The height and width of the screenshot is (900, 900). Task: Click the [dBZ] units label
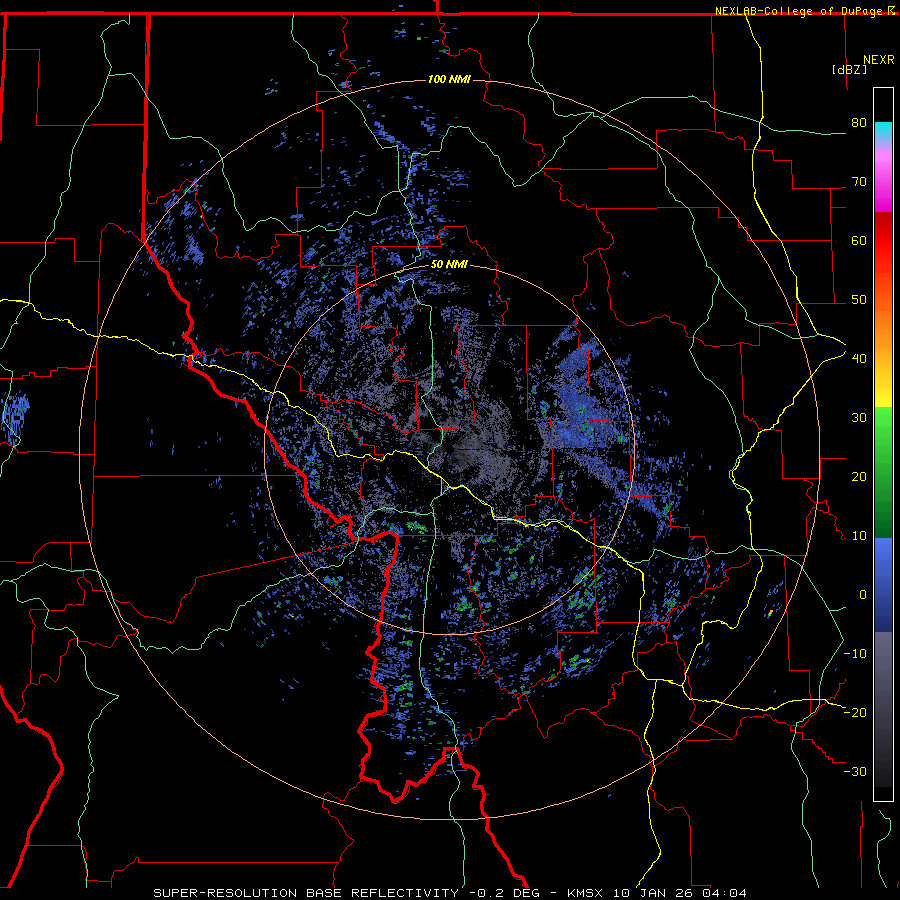(849, 70)
